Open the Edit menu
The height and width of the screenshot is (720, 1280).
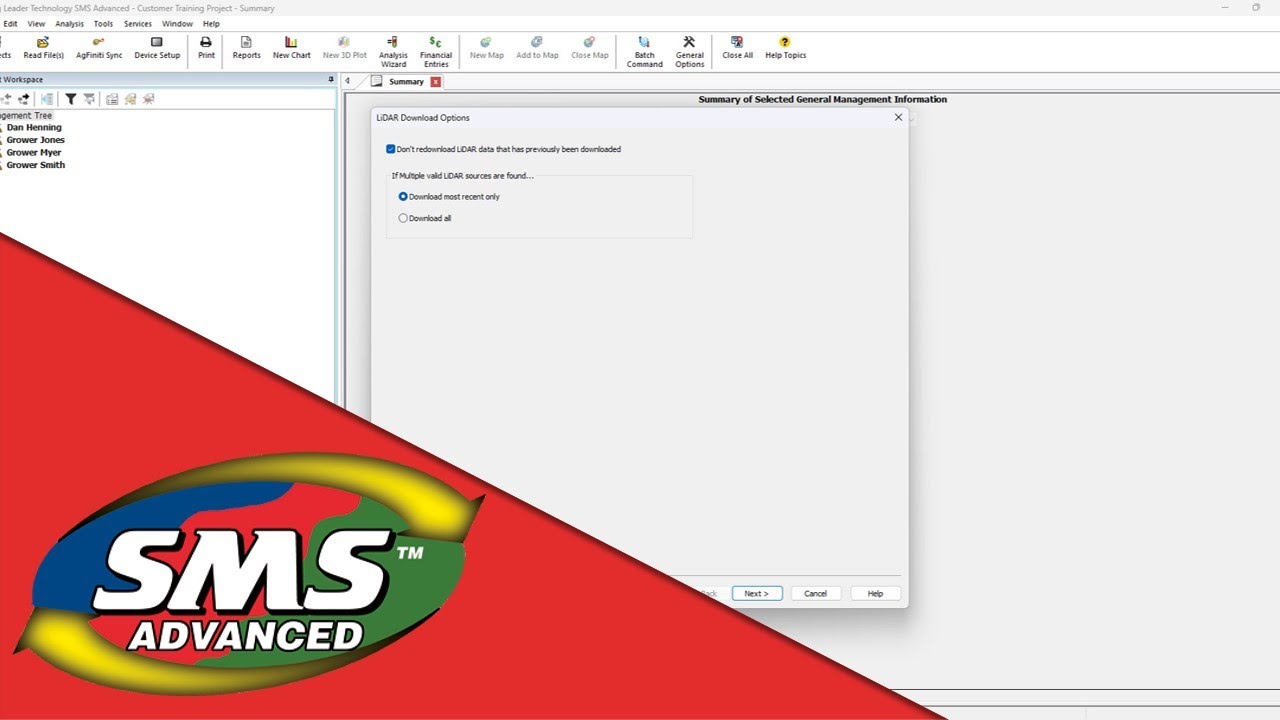pos(10,23)
